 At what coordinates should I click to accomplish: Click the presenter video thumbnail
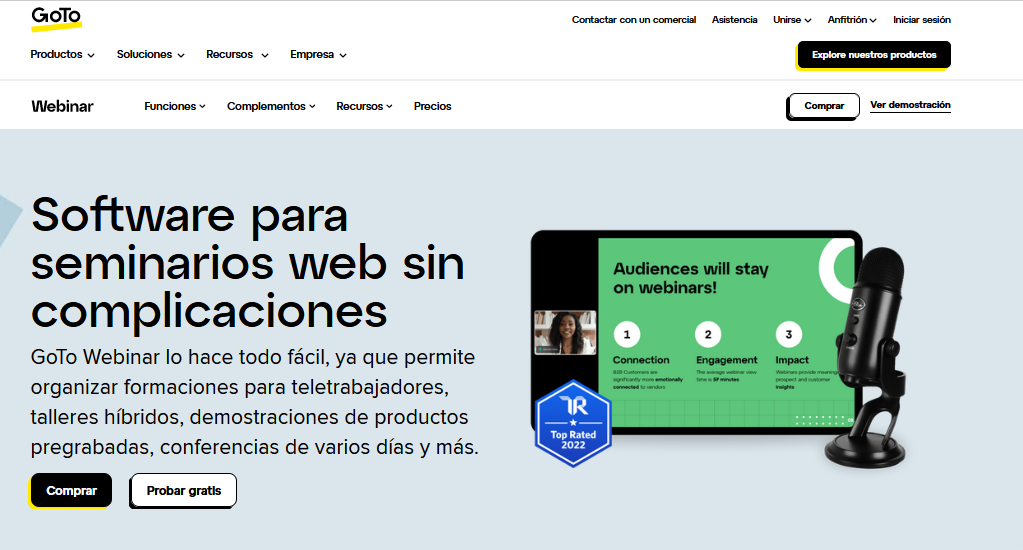tap(565, 332)
